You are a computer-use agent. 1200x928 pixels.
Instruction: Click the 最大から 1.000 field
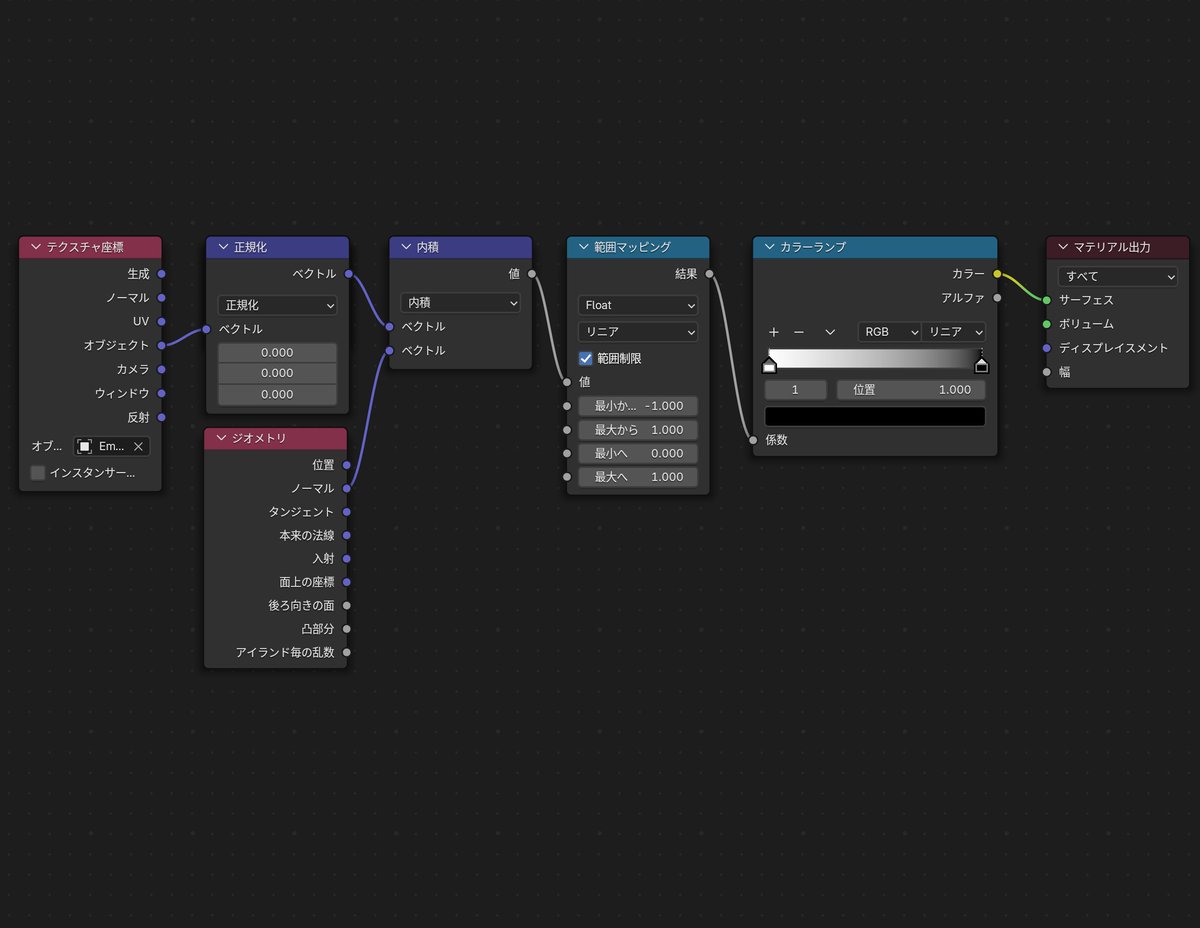point(638,430)
